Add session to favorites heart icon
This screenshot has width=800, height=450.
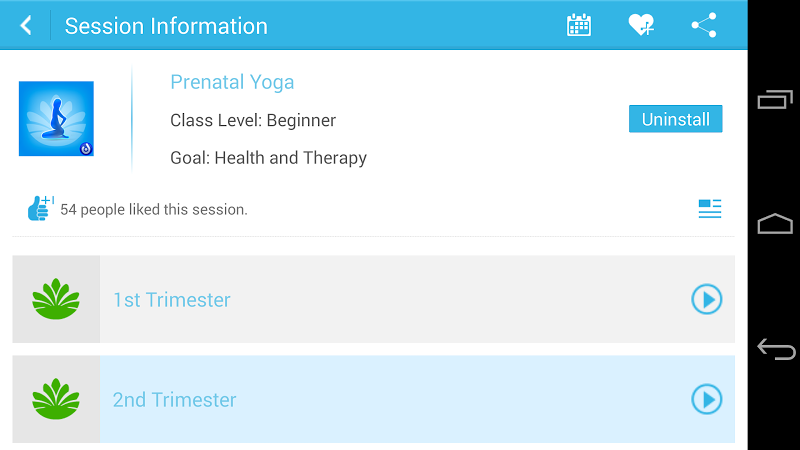tap(641, 26)
